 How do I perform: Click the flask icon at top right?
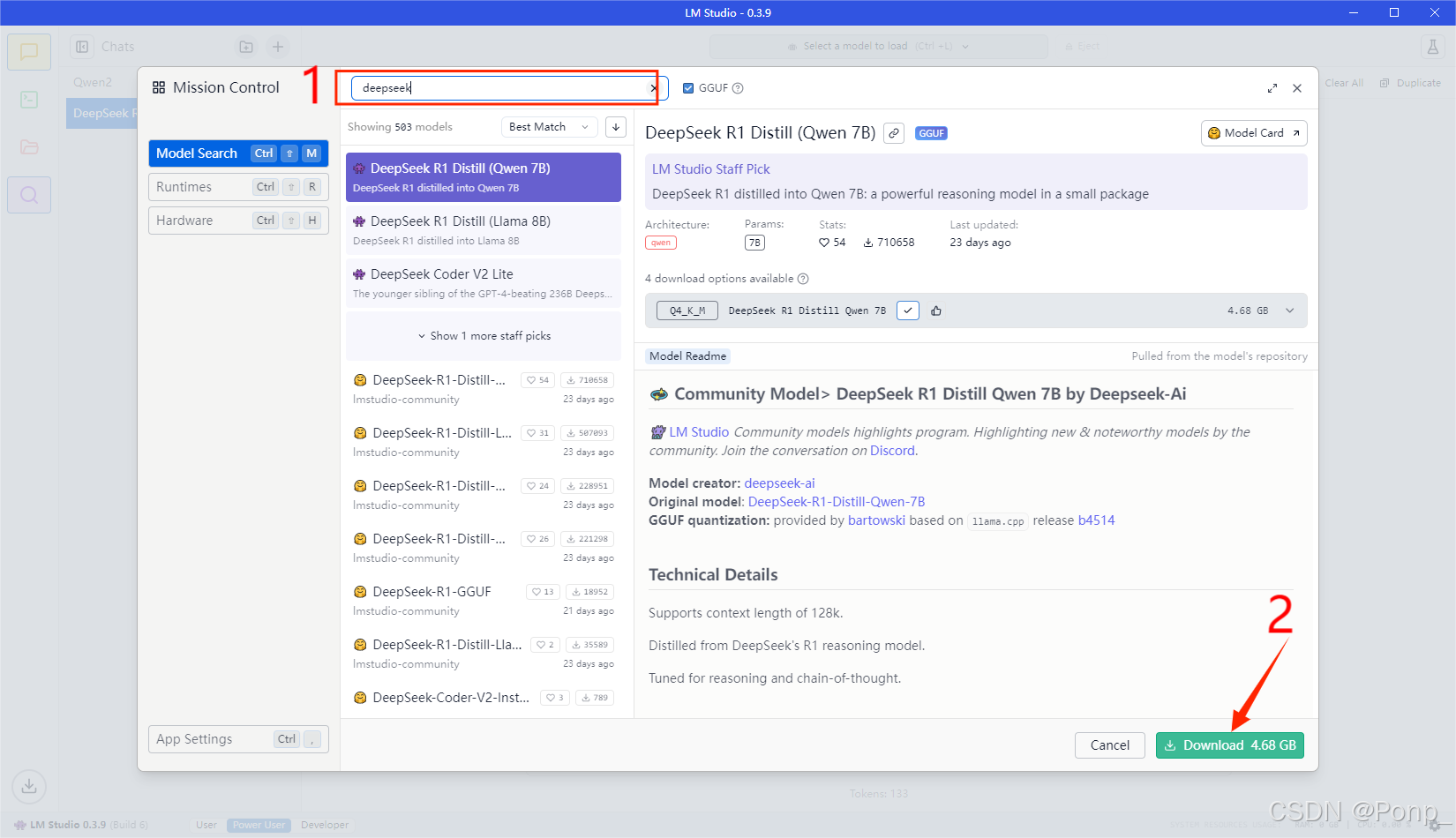pyautogui.click(x=1433, y=47)
